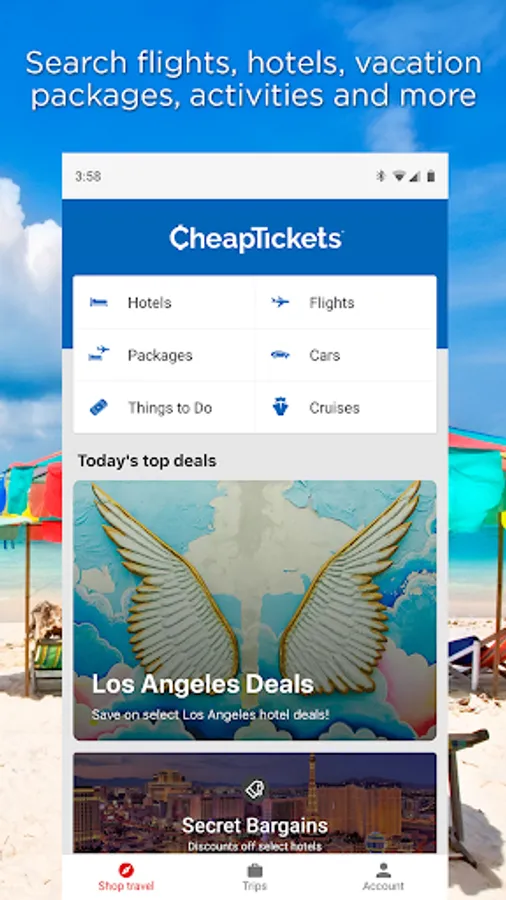The image size is (506, 900).
Task: Switch to the Account tab
Action: pyautogui.click(x=383, y=876)
